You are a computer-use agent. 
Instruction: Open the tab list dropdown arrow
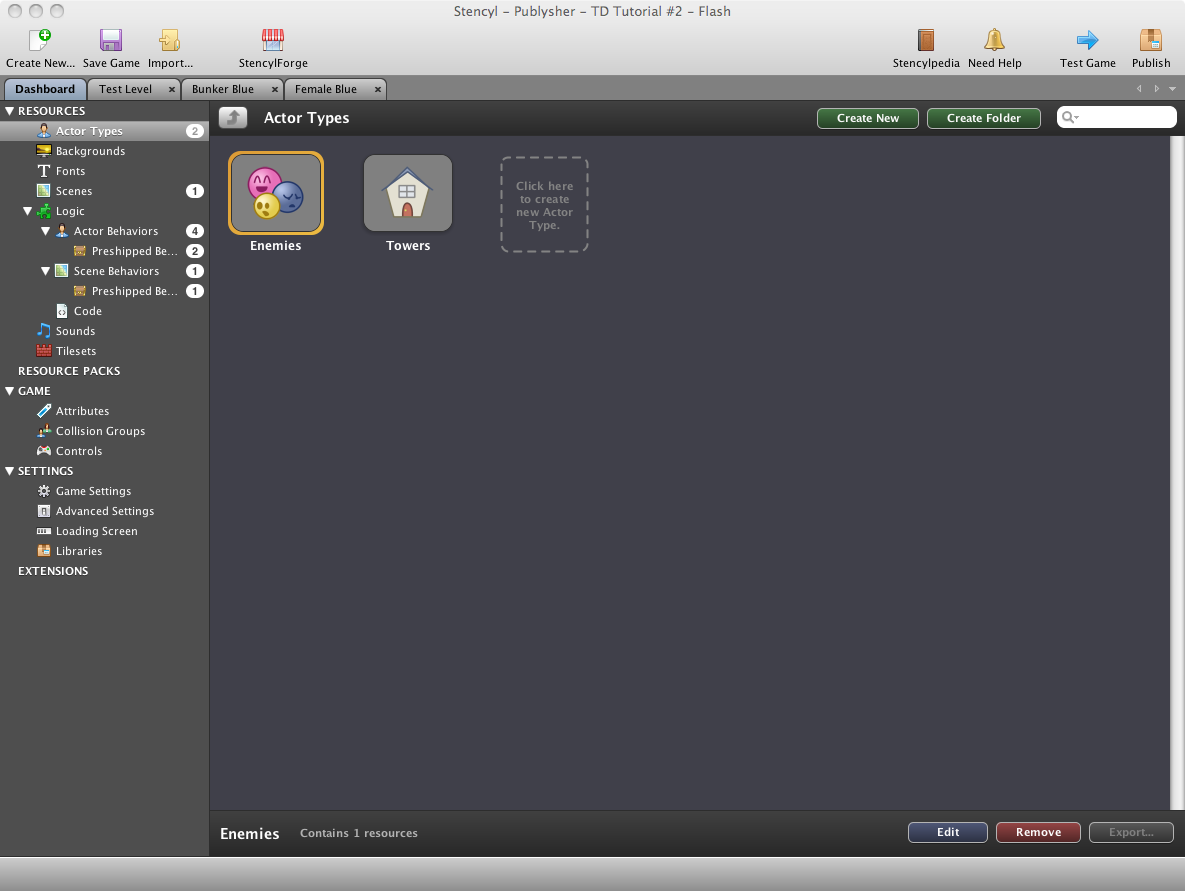(1172, 89)
